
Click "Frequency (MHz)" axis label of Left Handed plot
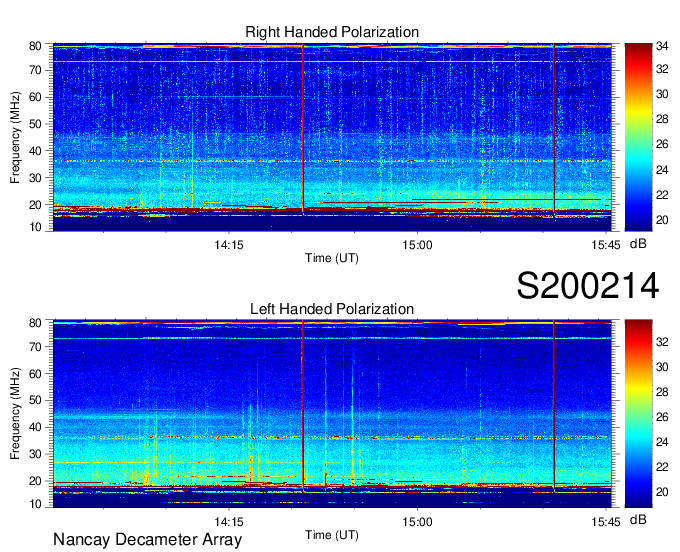tap(15, 414)
